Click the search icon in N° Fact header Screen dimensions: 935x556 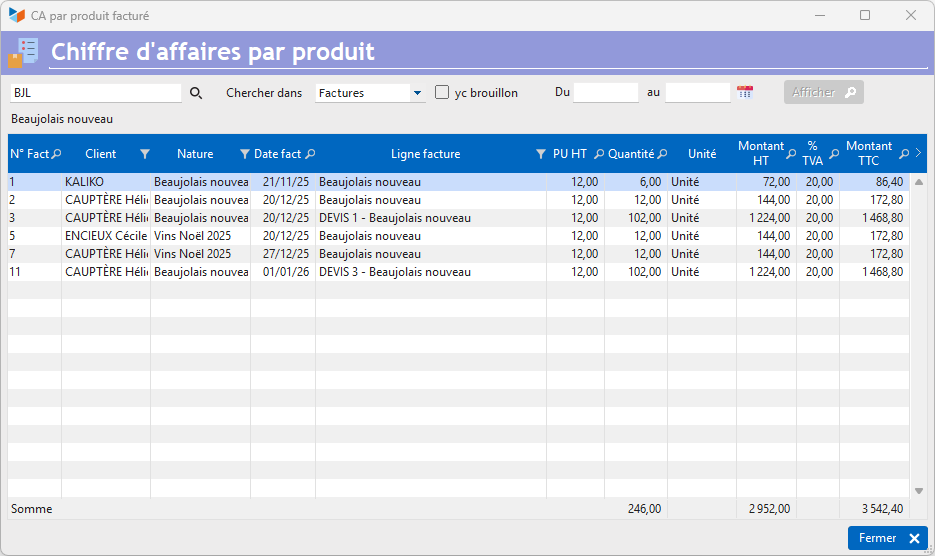point(56,154)
